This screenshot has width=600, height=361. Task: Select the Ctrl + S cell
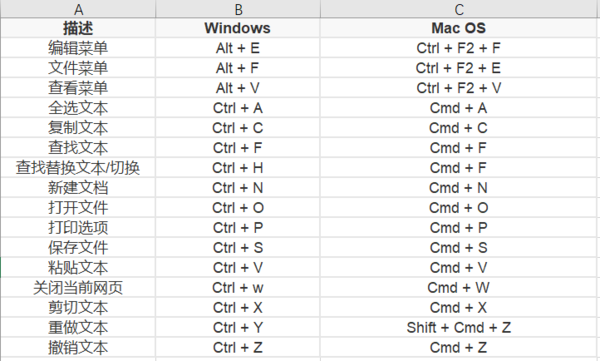(x=238, y=247)
